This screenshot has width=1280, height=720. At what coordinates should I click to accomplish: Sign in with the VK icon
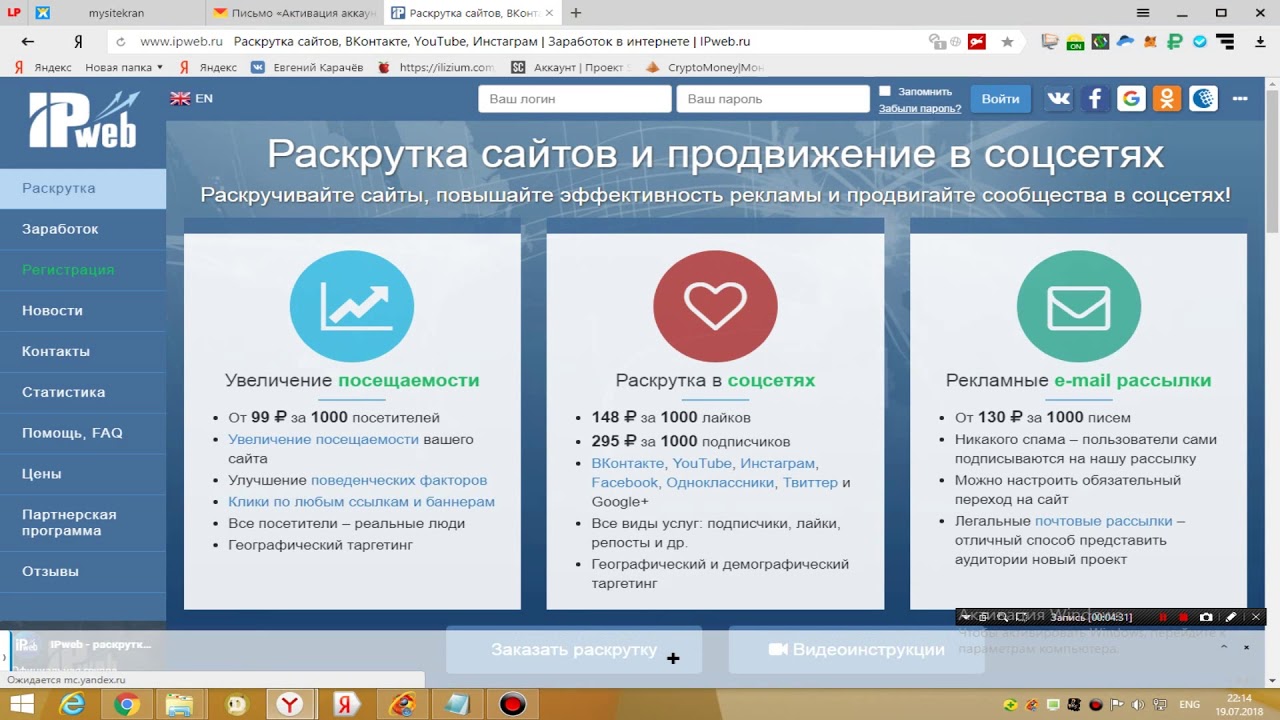coord(1059,98)
